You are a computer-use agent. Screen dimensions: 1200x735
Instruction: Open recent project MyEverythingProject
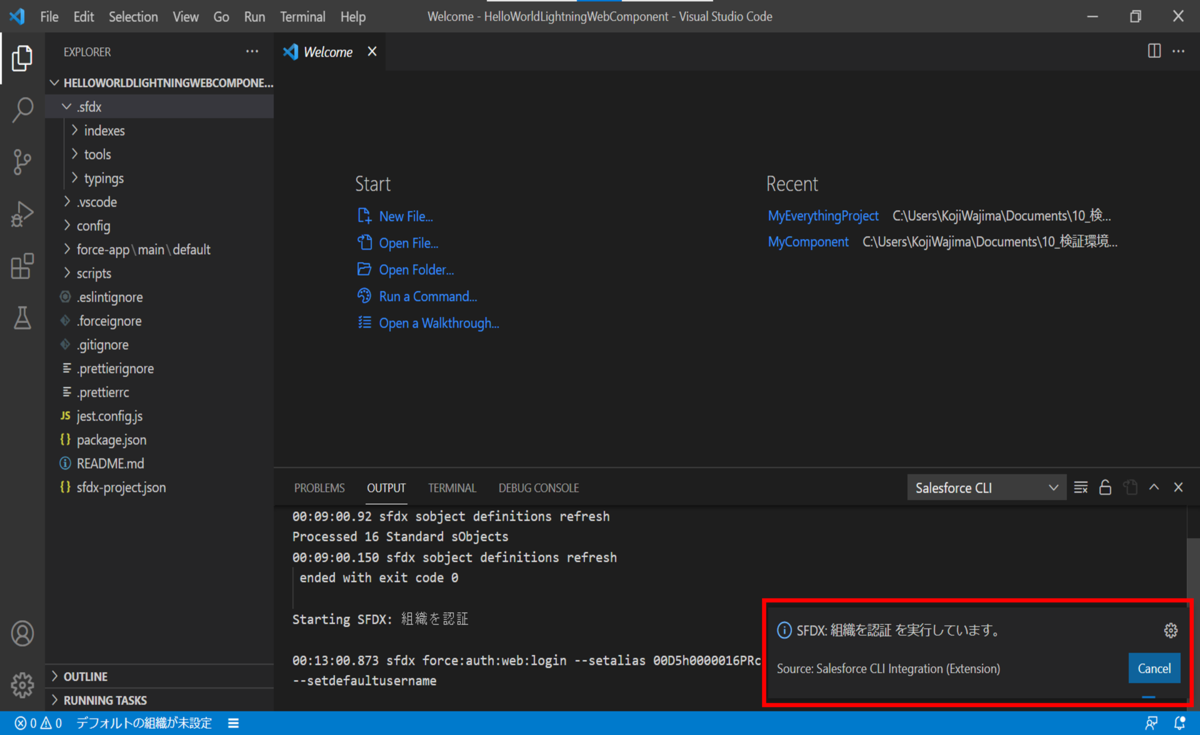[823, 216]
